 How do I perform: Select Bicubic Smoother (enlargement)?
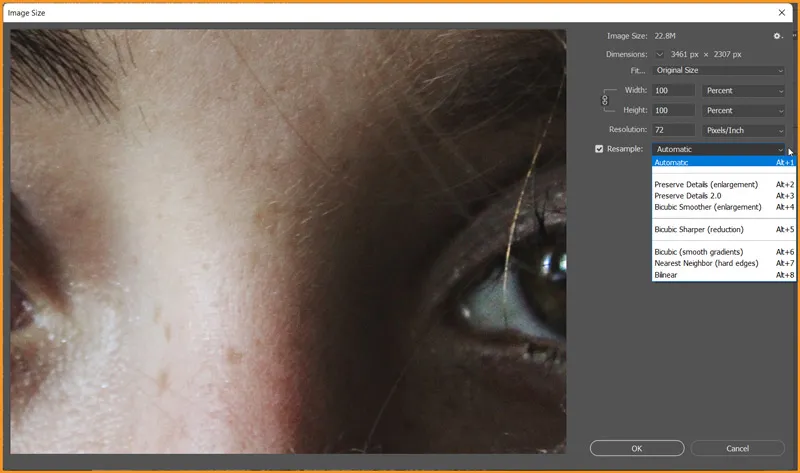[x=723, y=207]
